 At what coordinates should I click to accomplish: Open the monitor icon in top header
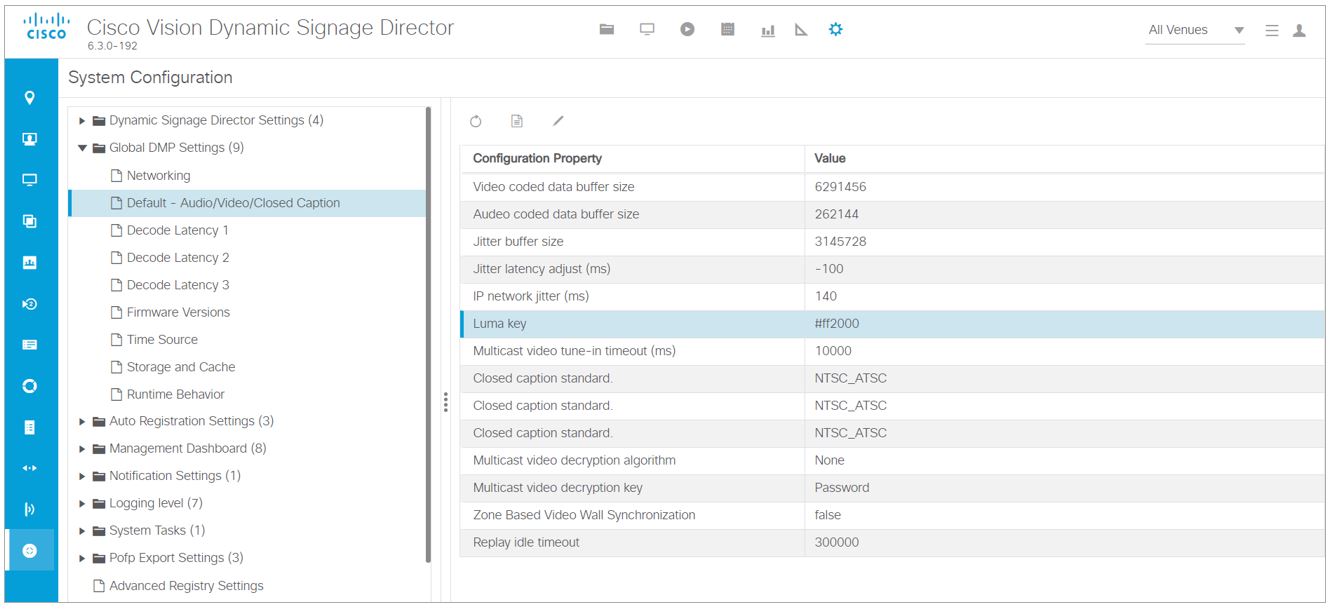click(647, 30)
